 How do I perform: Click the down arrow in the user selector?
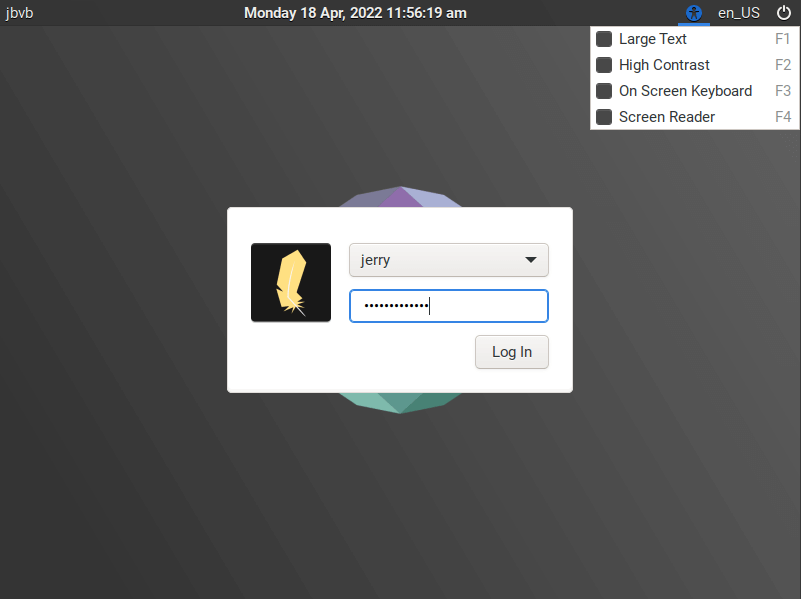[x=531, y=260]
